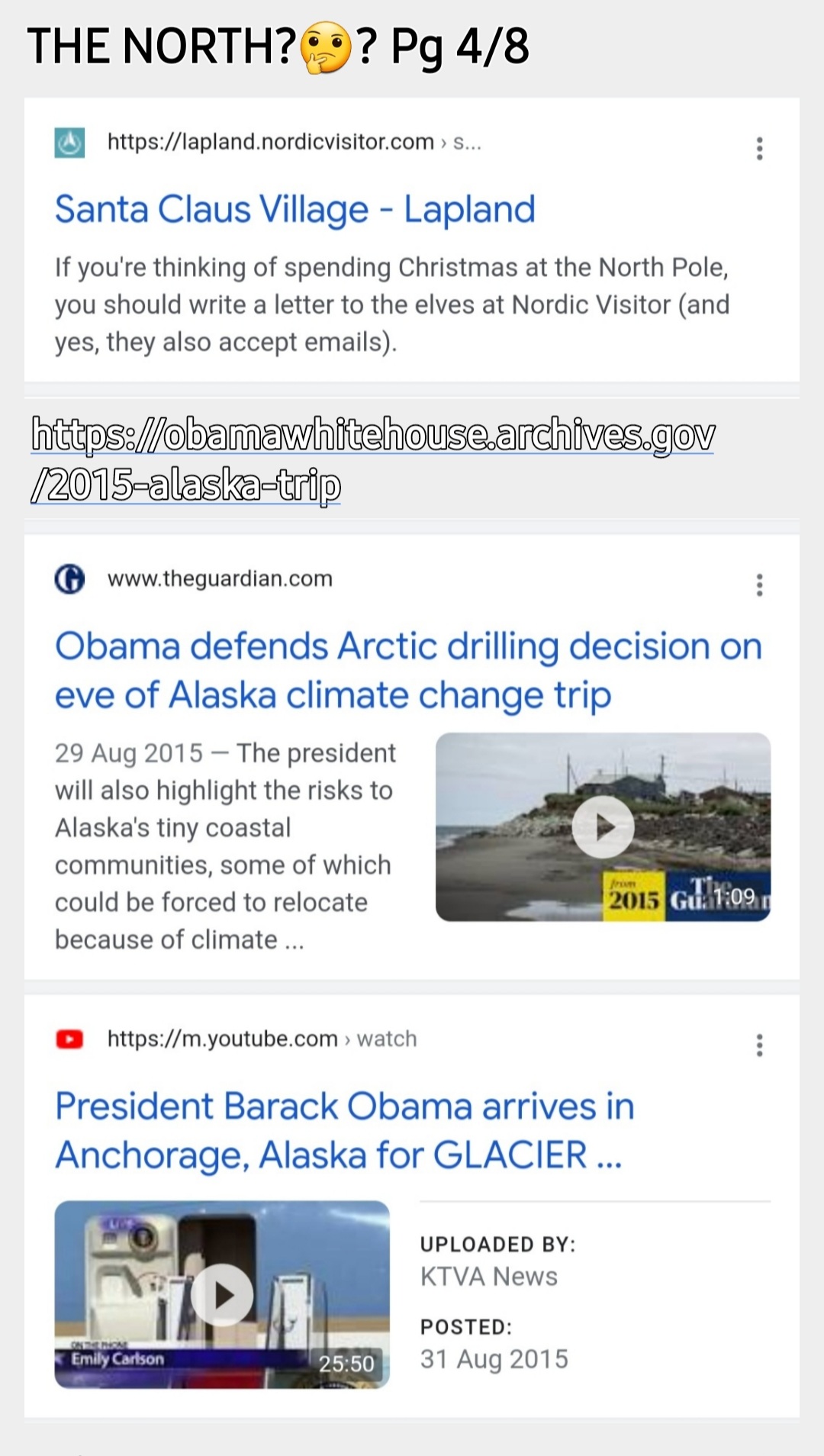Open more options for Guardian result
824x1456 pixels.
pos(759,585)
